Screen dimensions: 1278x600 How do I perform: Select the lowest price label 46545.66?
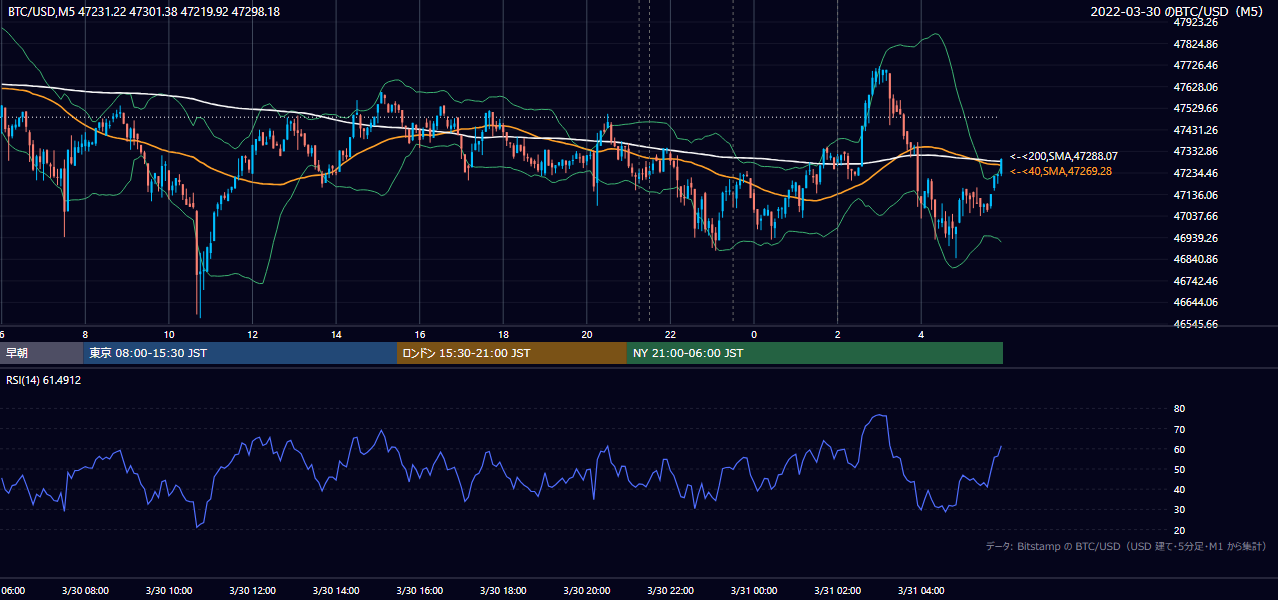pyautogui.click(x=1195, y=324)
